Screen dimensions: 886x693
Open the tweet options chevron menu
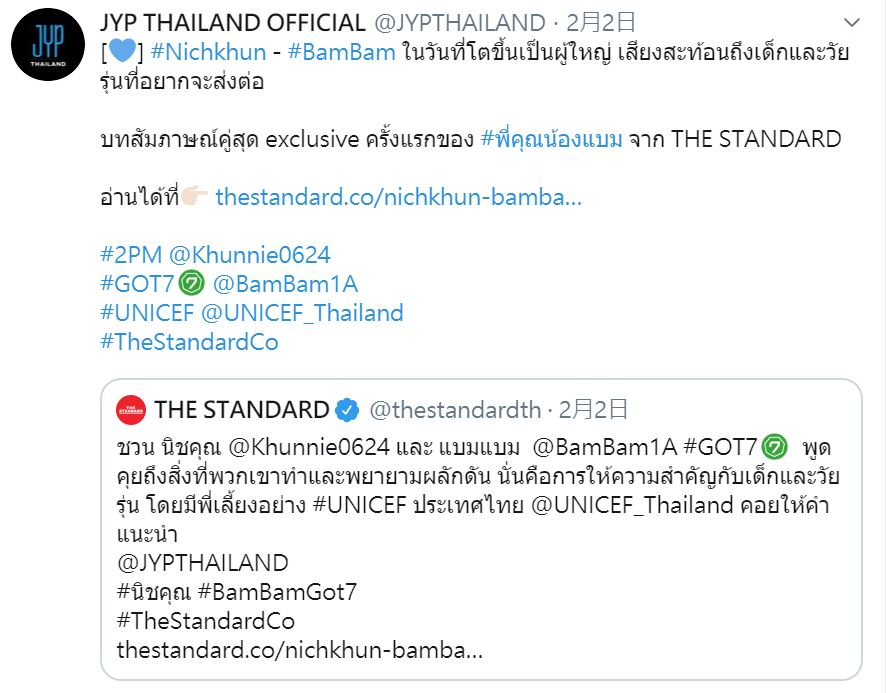pyautogui.click(x=851, y=23)
